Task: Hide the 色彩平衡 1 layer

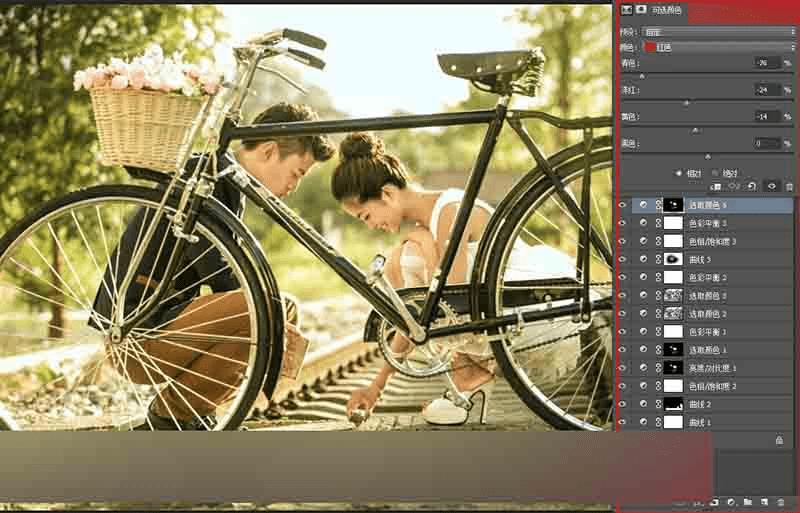Action: 622,331
